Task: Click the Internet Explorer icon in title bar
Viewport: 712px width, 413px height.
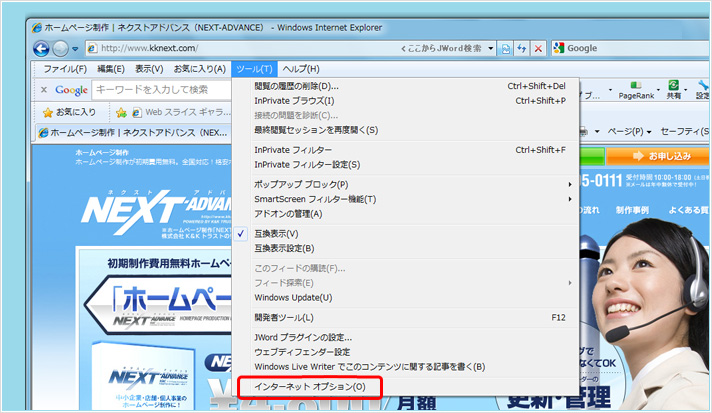Action: click(37, 28)
